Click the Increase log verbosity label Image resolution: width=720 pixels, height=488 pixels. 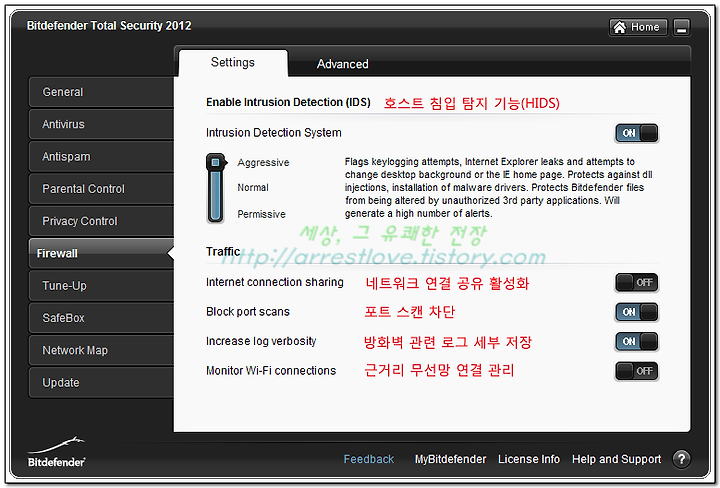261,341
